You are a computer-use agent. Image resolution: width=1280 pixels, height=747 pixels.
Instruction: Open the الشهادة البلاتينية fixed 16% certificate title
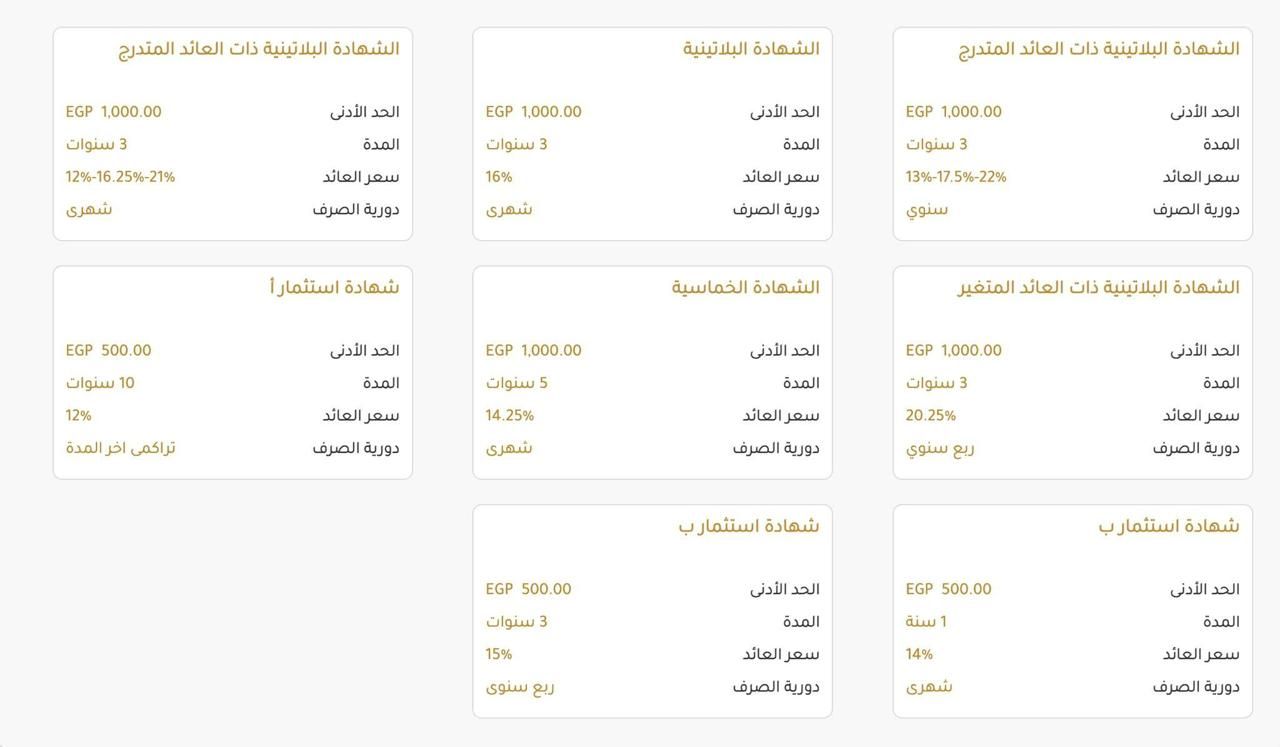[x=751, y=48]
